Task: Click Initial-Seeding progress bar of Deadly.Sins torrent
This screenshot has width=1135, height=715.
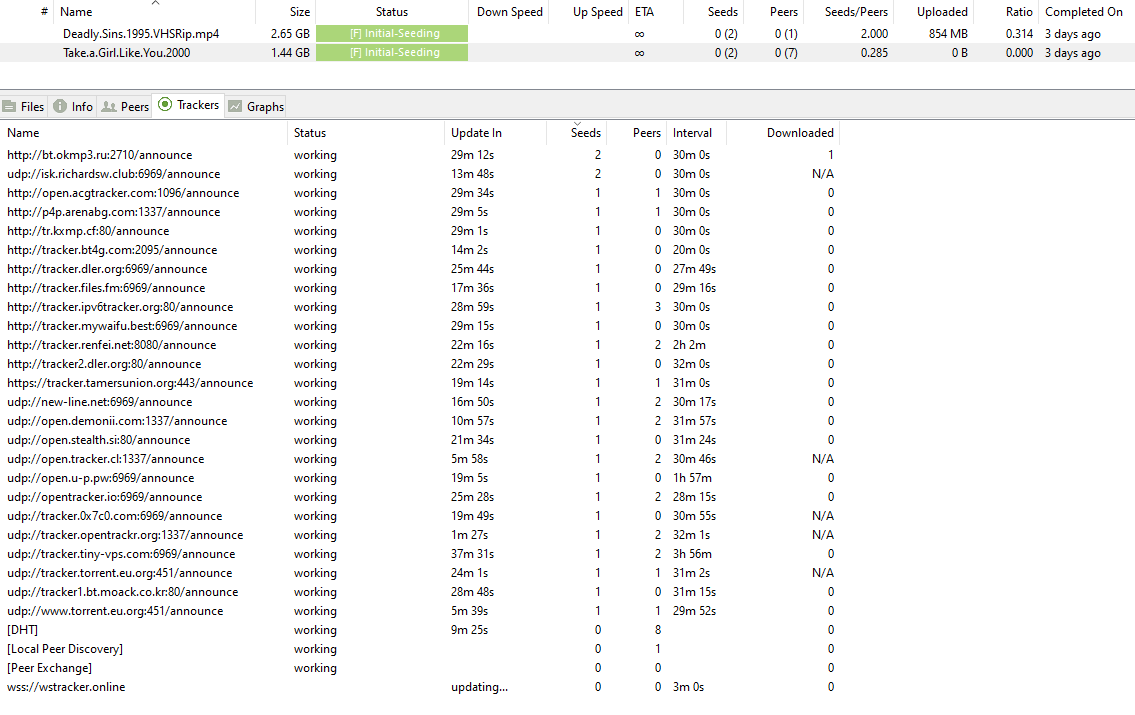Action: coord(392,33)
